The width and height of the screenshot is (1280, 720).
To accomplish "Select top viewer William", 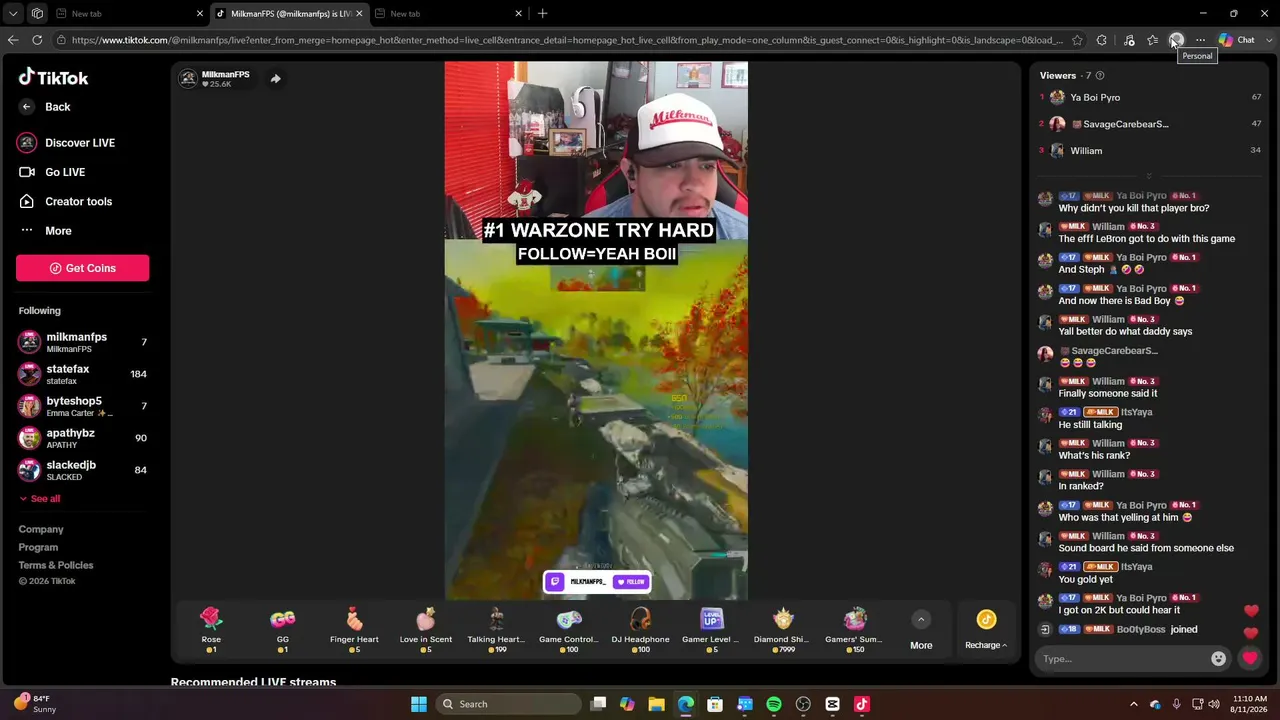I will tap(1150, 151).
